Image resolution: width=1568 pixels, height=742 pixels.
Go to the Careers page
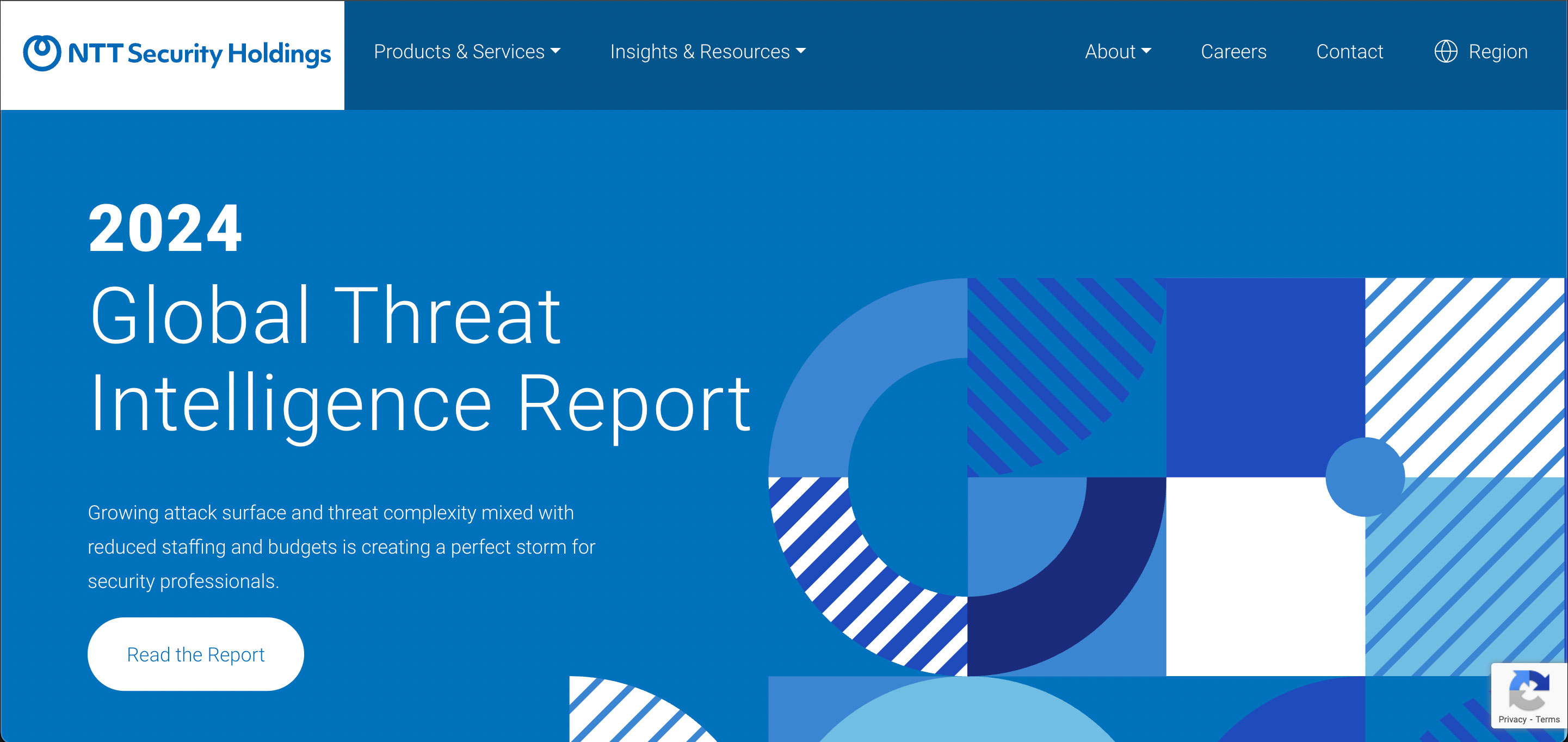tap(1233, 52)
